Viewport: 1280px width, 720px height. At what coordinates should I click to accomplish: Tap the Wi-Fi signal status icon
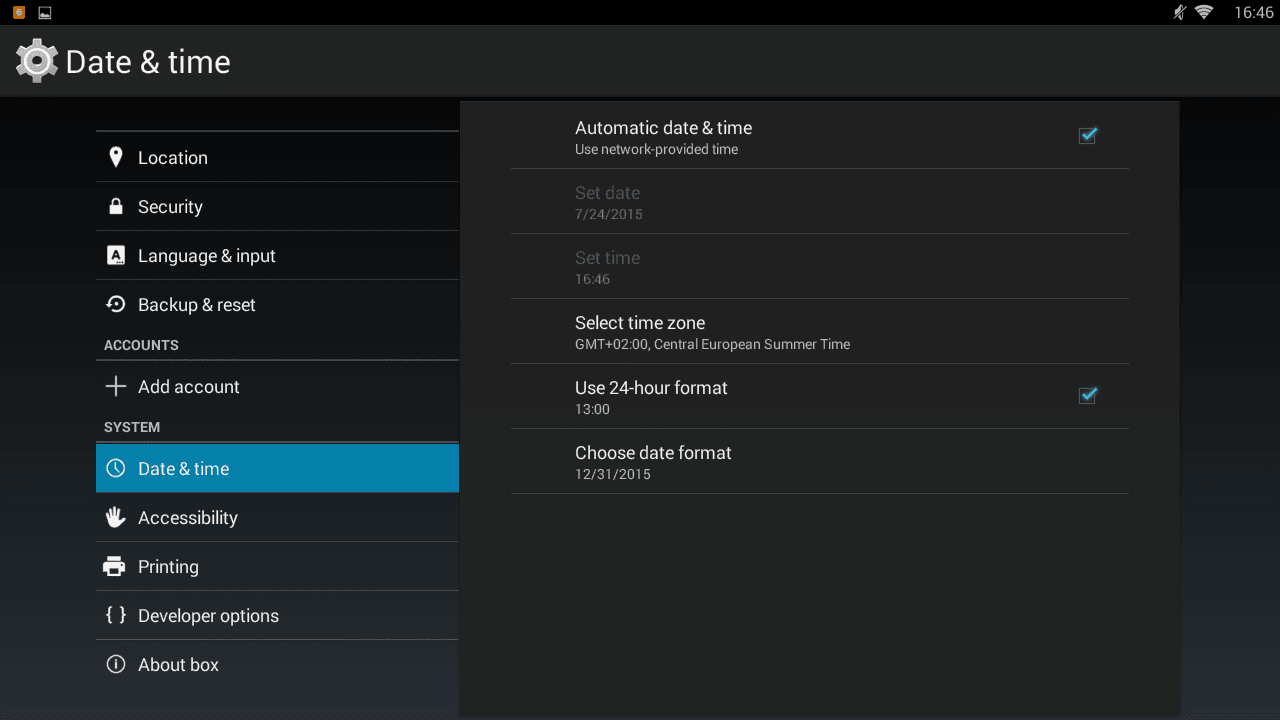(x=1204, y=12)
